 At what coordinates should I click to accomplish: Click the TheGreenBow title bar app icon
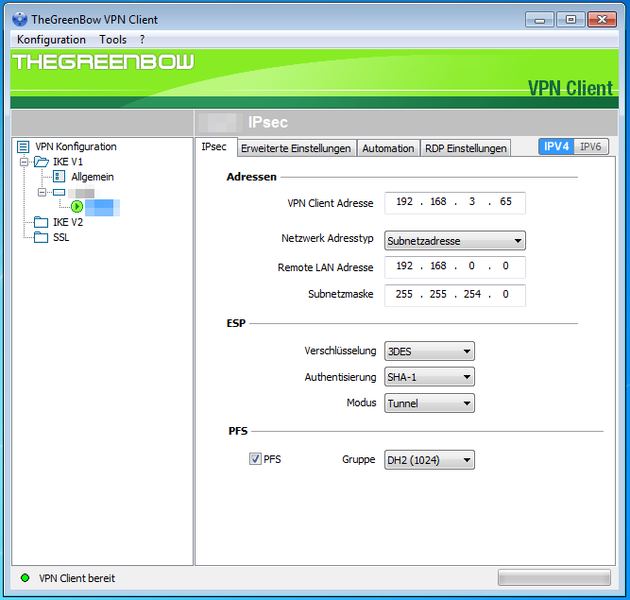coord(19,19)
